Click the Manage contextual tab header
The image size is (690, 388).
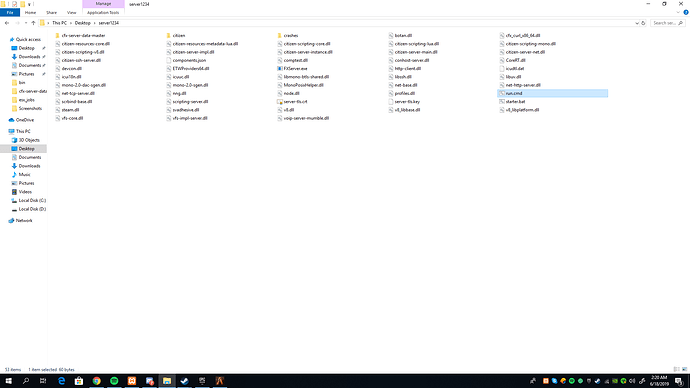[x=103, y=4]
